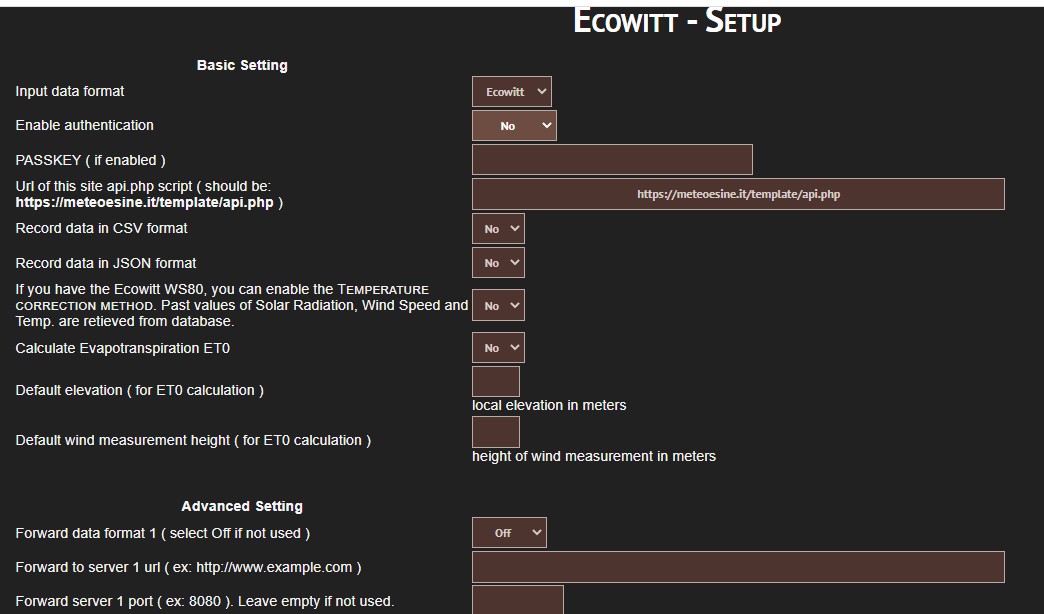Click the 'Enable authentication' label

(x=85, y=125)
